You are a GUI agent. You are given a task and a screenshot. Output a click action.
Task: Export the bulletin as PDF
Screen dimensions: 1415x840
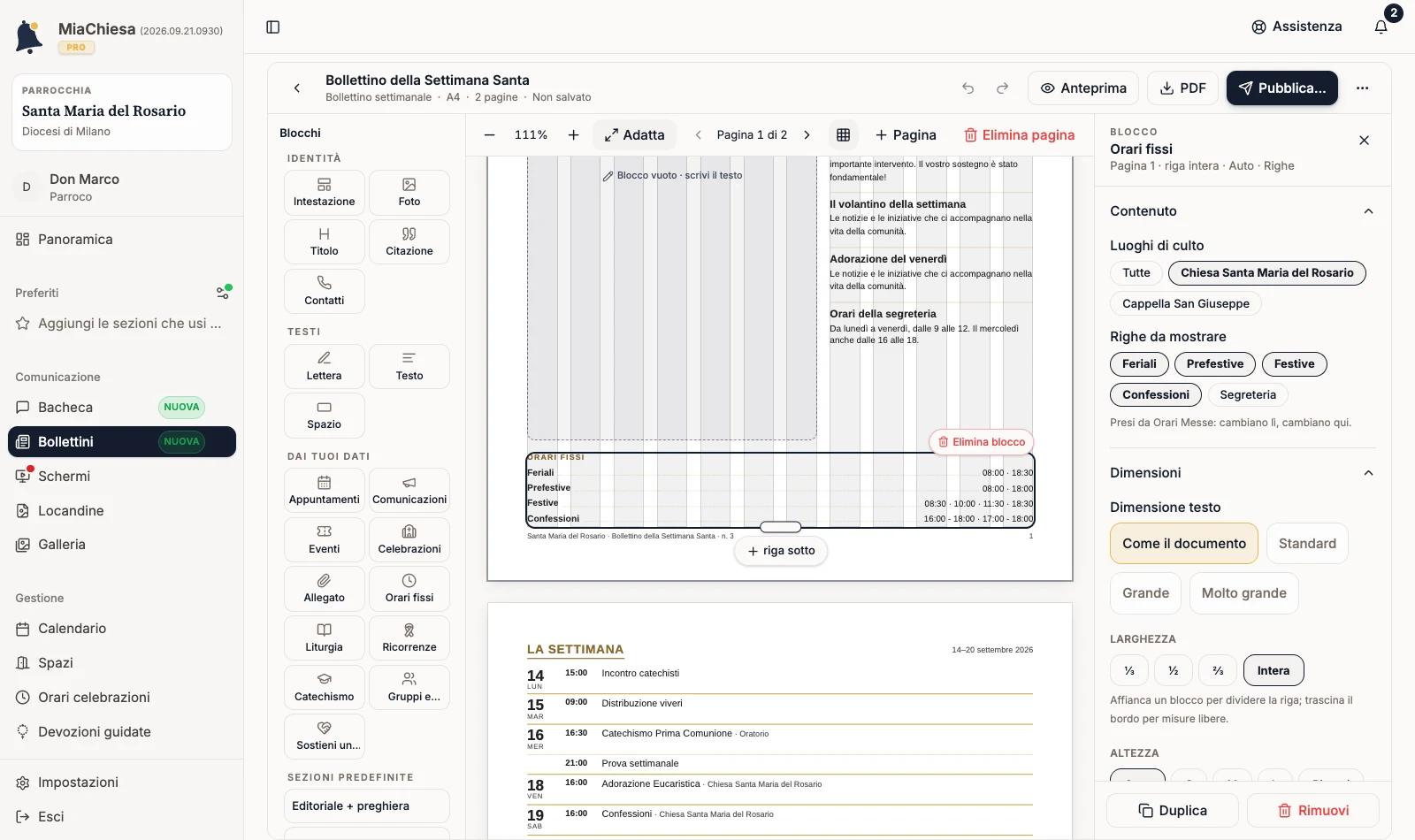click(x=1182, y=88)
